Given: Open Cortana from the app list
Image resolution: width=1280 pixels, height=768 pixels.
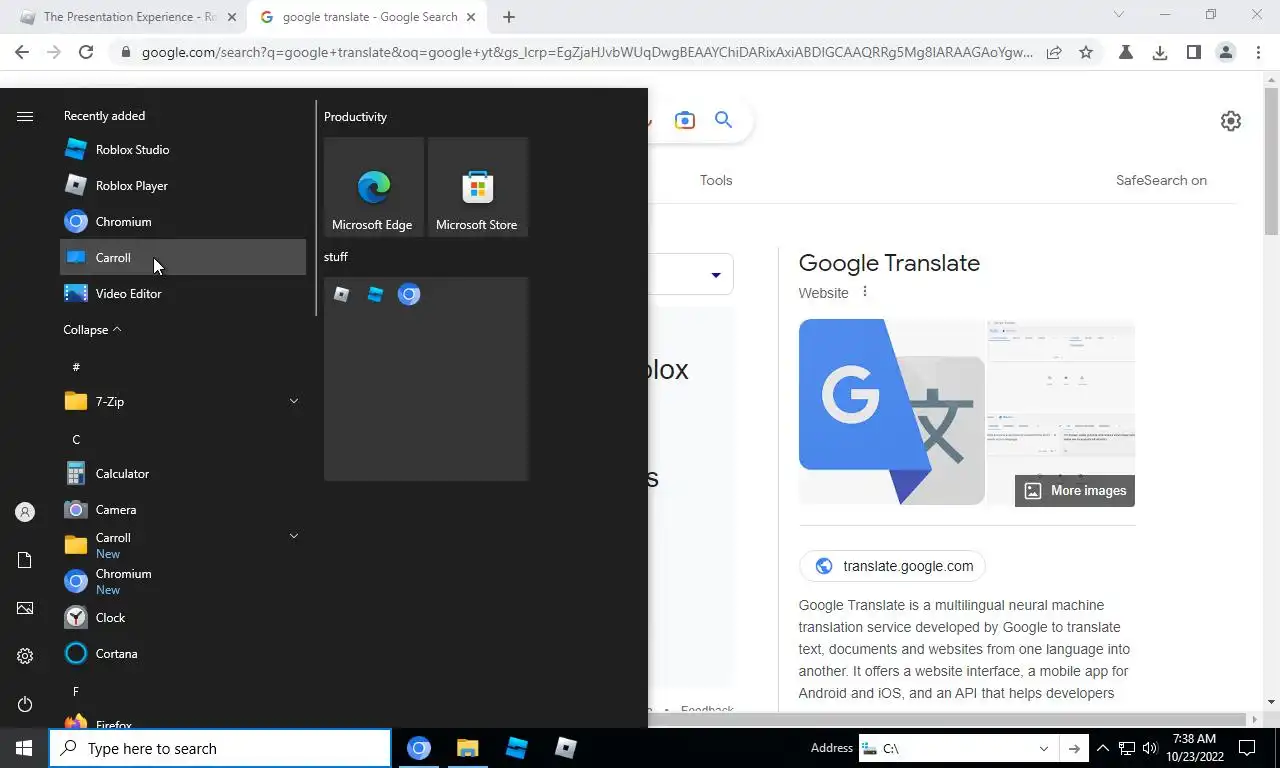Looking at the screenshot, I should pyautogui.click(x=183, y=654).
